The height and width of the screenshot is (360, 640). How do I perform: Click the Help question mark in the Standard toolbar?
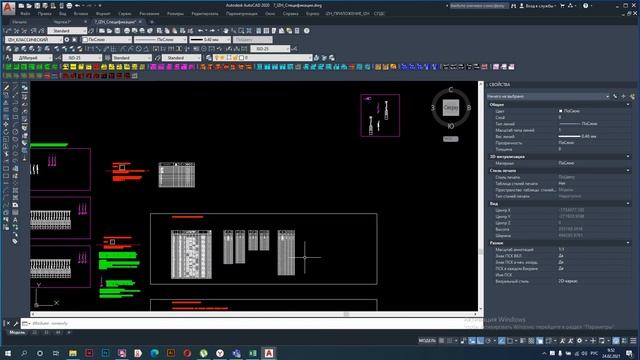pos(307,31)
